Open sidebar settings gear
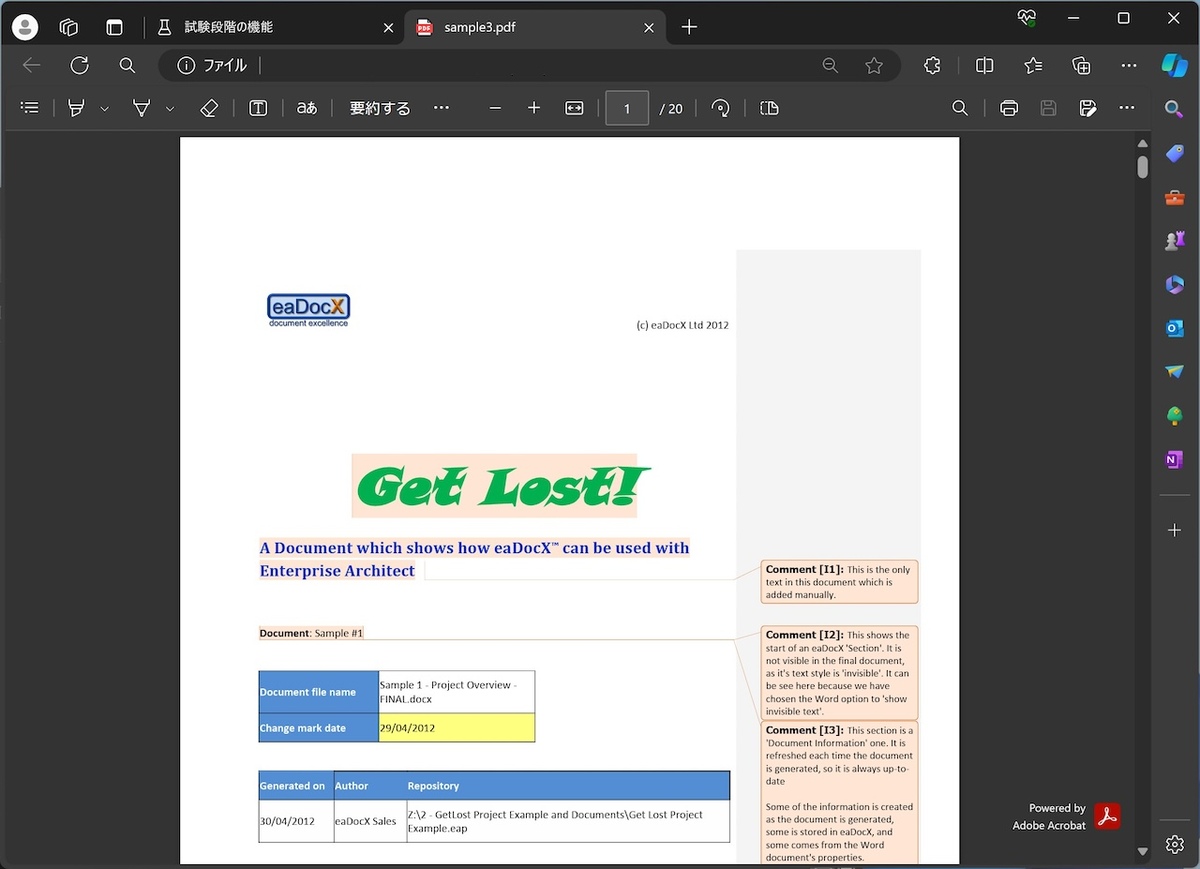Image resolution: width=1200 pixels, height=869 pixels. (x=1174, y=845)
